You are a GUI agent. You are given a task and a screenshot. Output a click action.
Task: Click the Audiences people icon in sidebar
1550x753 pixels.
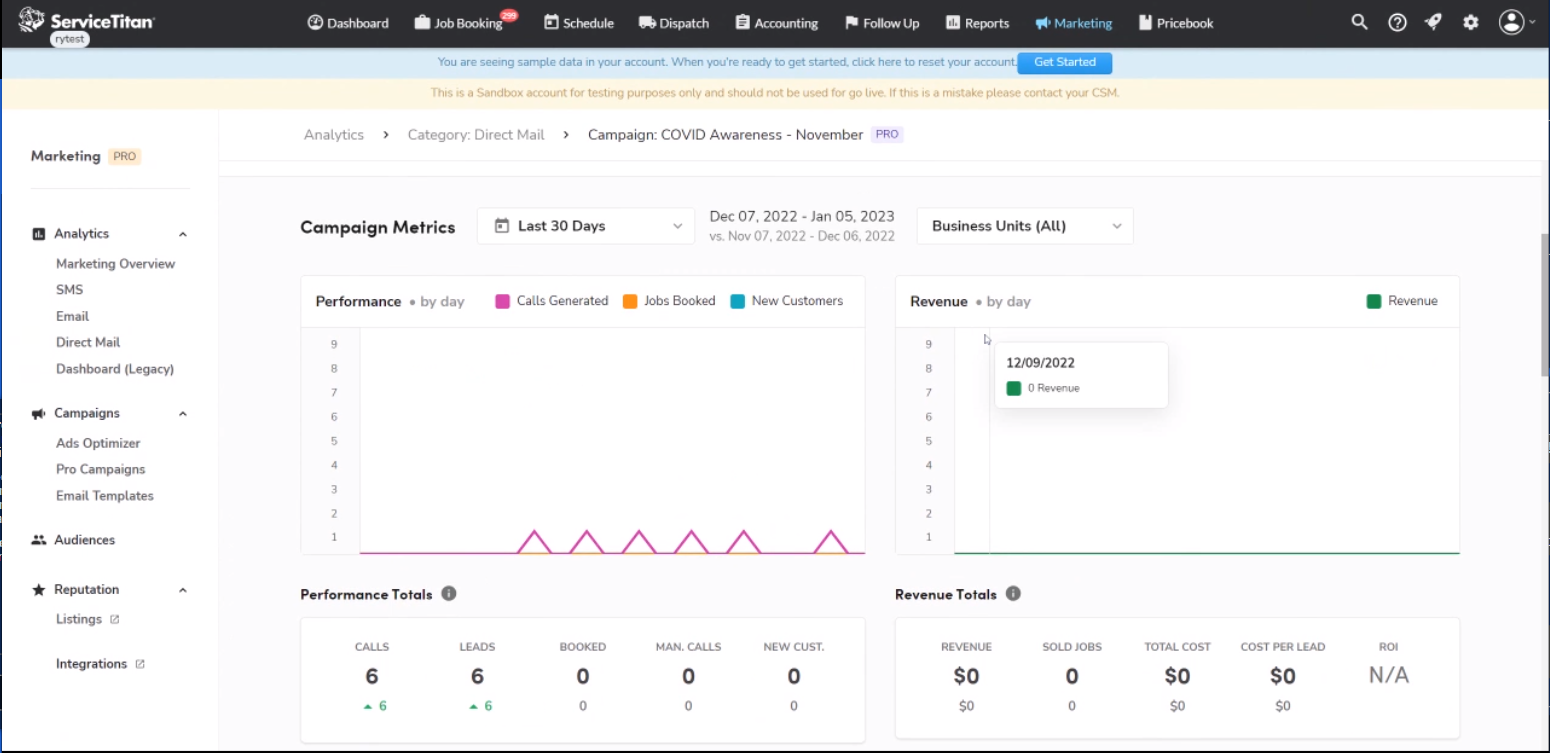pos(39,540)
